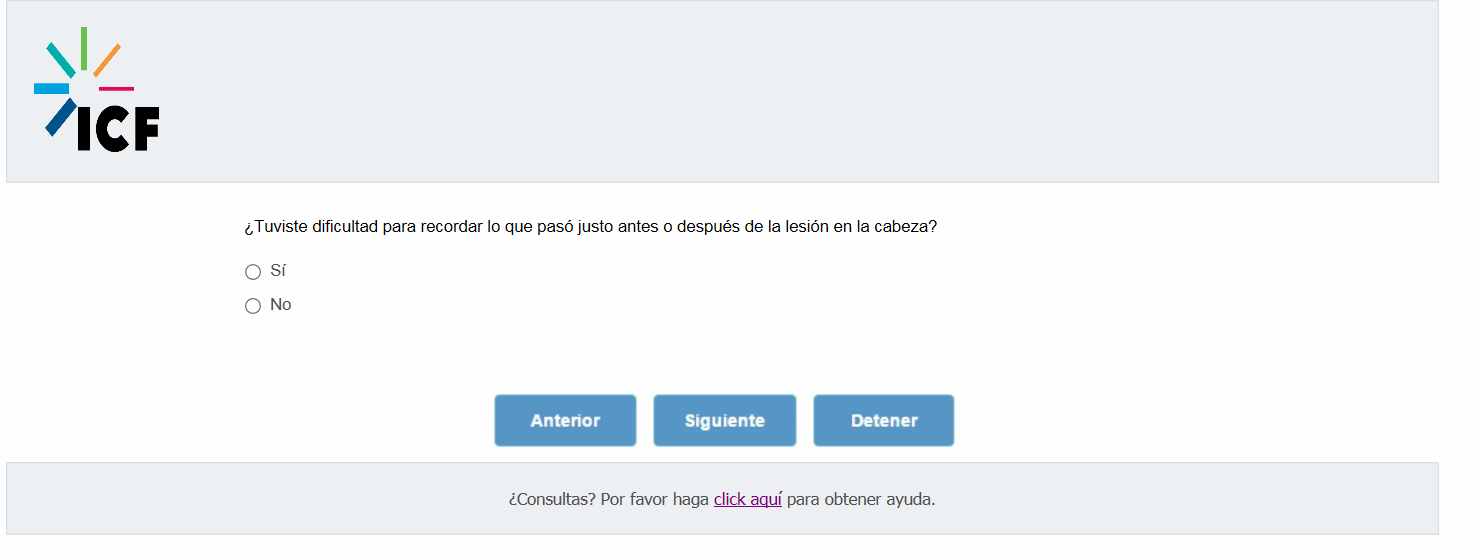Stop the survey with the Detener button
This screenshot has height=558, width=1475.
(x=884, y=420)
